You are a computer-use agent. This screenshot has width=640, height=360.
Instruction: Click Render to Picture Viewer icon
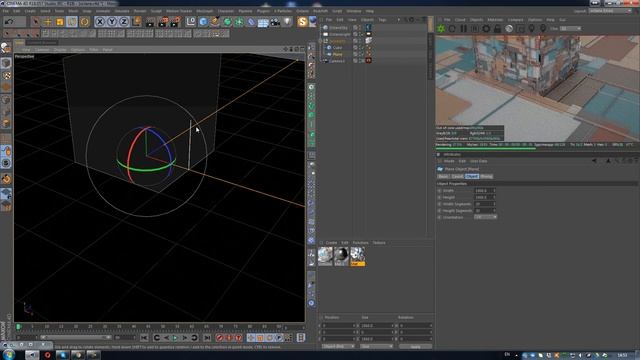(163, 21)
